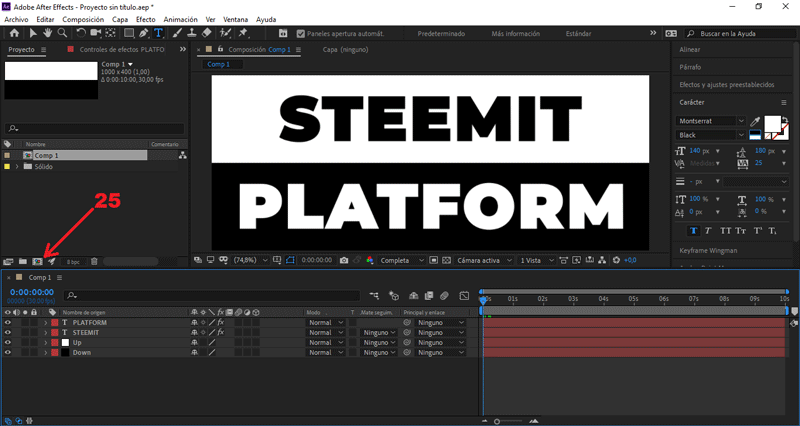This screenshot has width=800, height=426.
Task: Open the Cámara activa view dropdown
Action: tap(484, 260)
